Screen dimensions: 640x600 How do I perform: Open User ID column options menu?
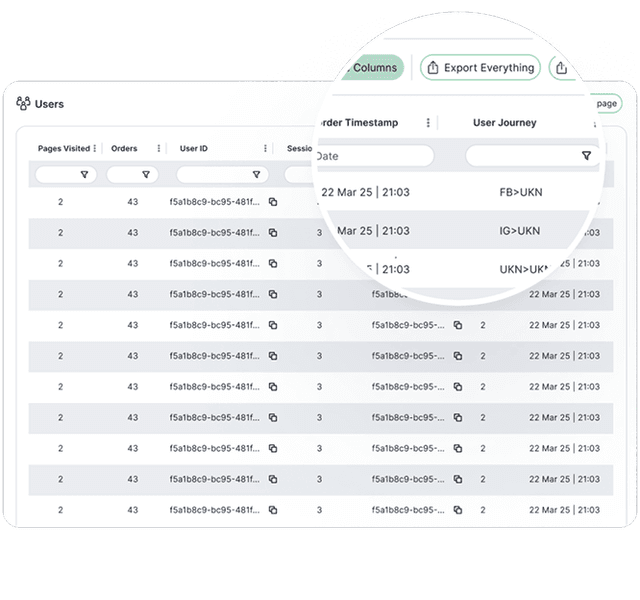265,149
